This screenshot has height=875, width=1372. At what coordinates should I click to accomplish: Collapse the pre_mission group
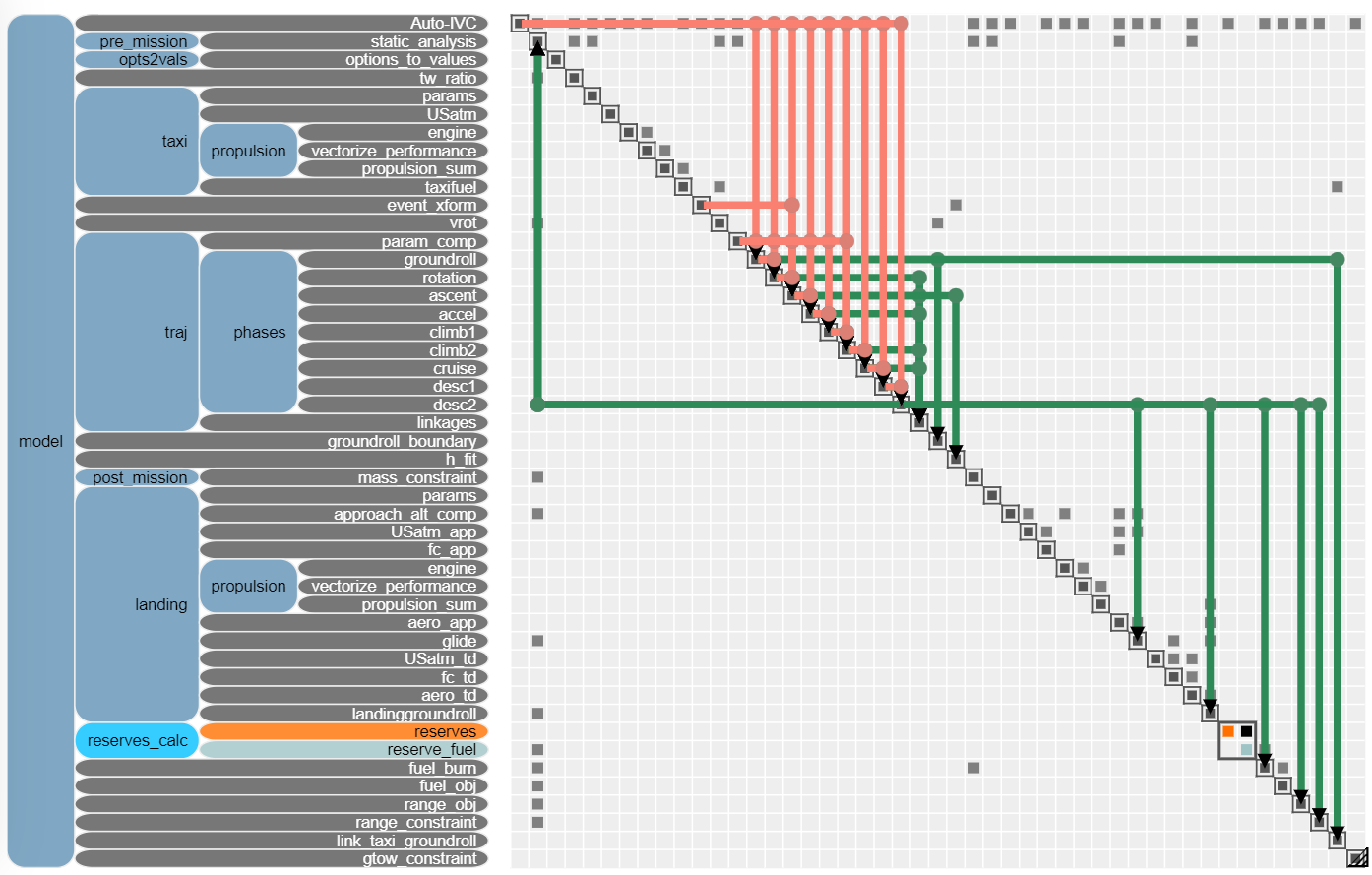(x=138, y=41)
